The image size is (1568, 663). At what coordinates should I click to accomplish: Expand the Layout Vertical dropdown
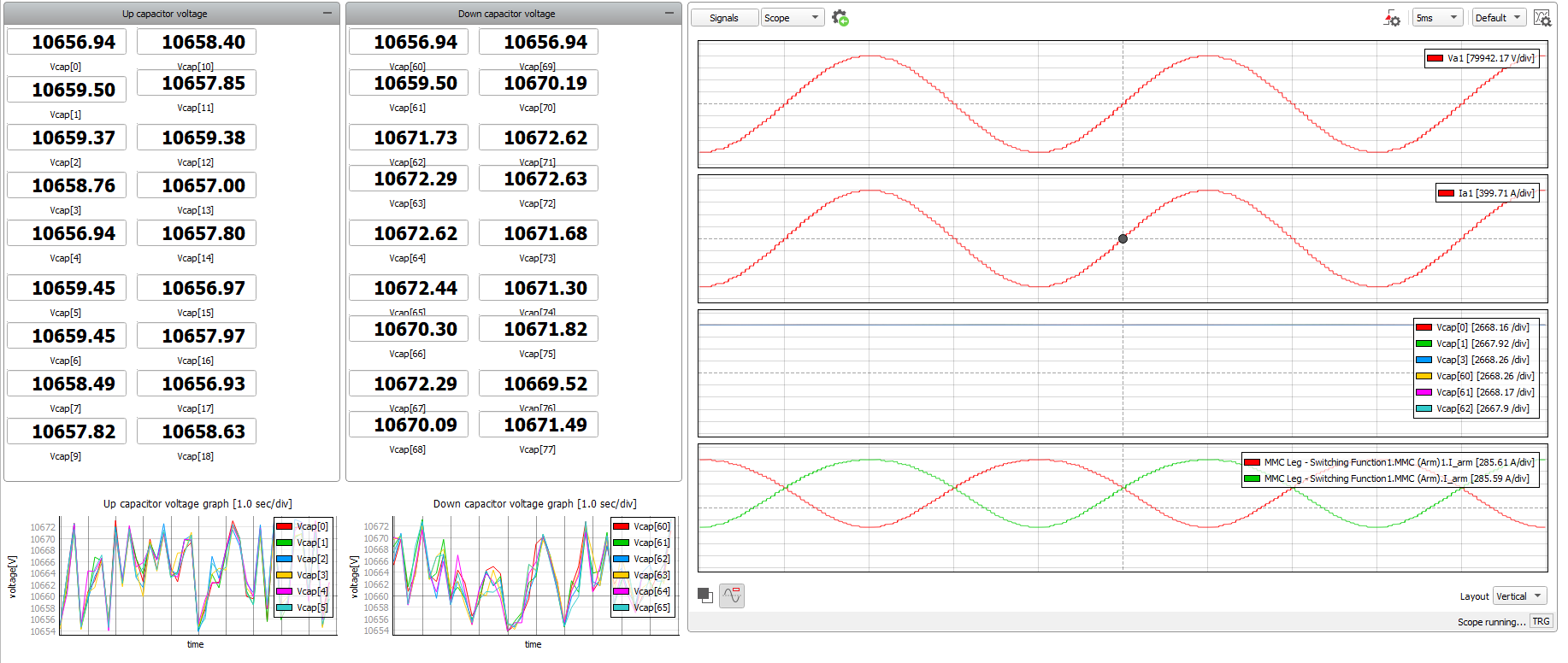click(1519, 596)
